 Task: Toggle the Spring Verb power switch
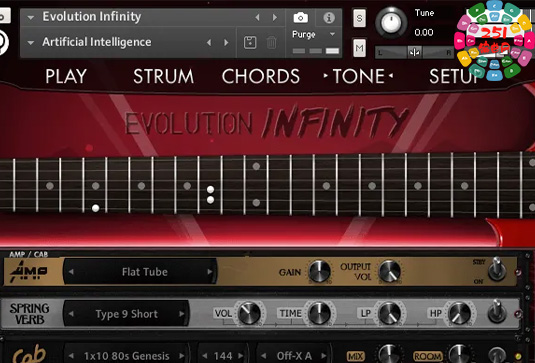coord(497,312)
